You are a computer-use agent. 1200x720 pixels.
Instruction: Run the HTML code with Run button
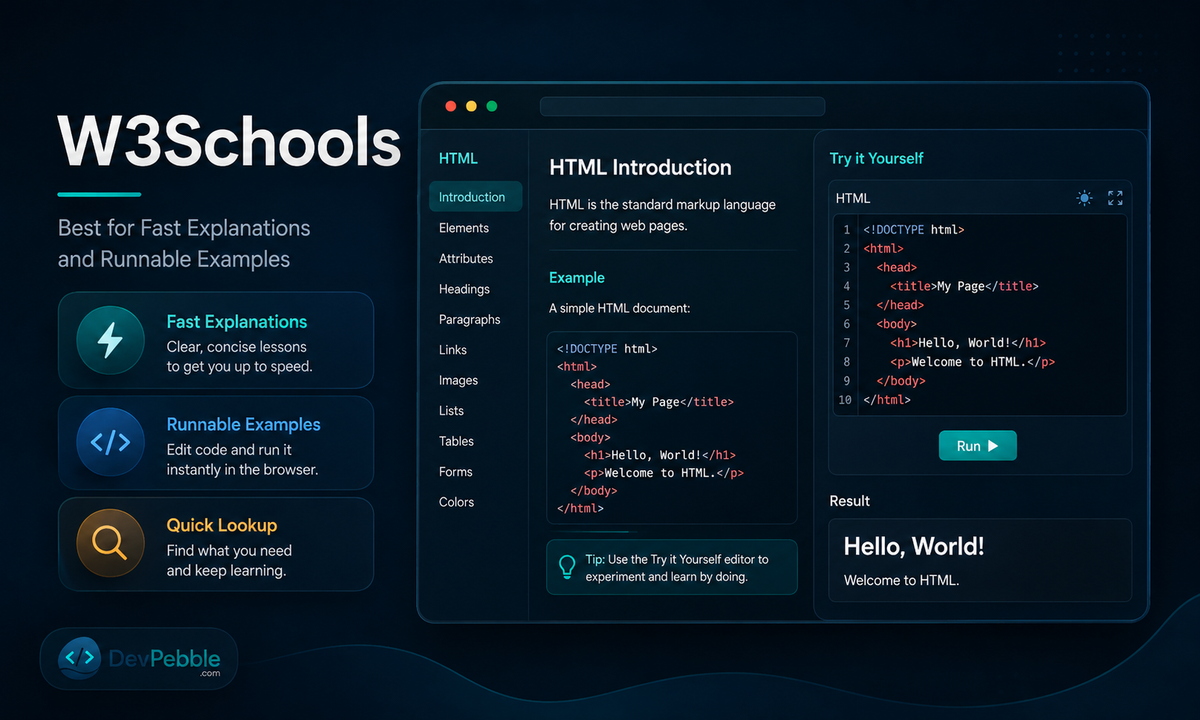click(x=977, y=446)
